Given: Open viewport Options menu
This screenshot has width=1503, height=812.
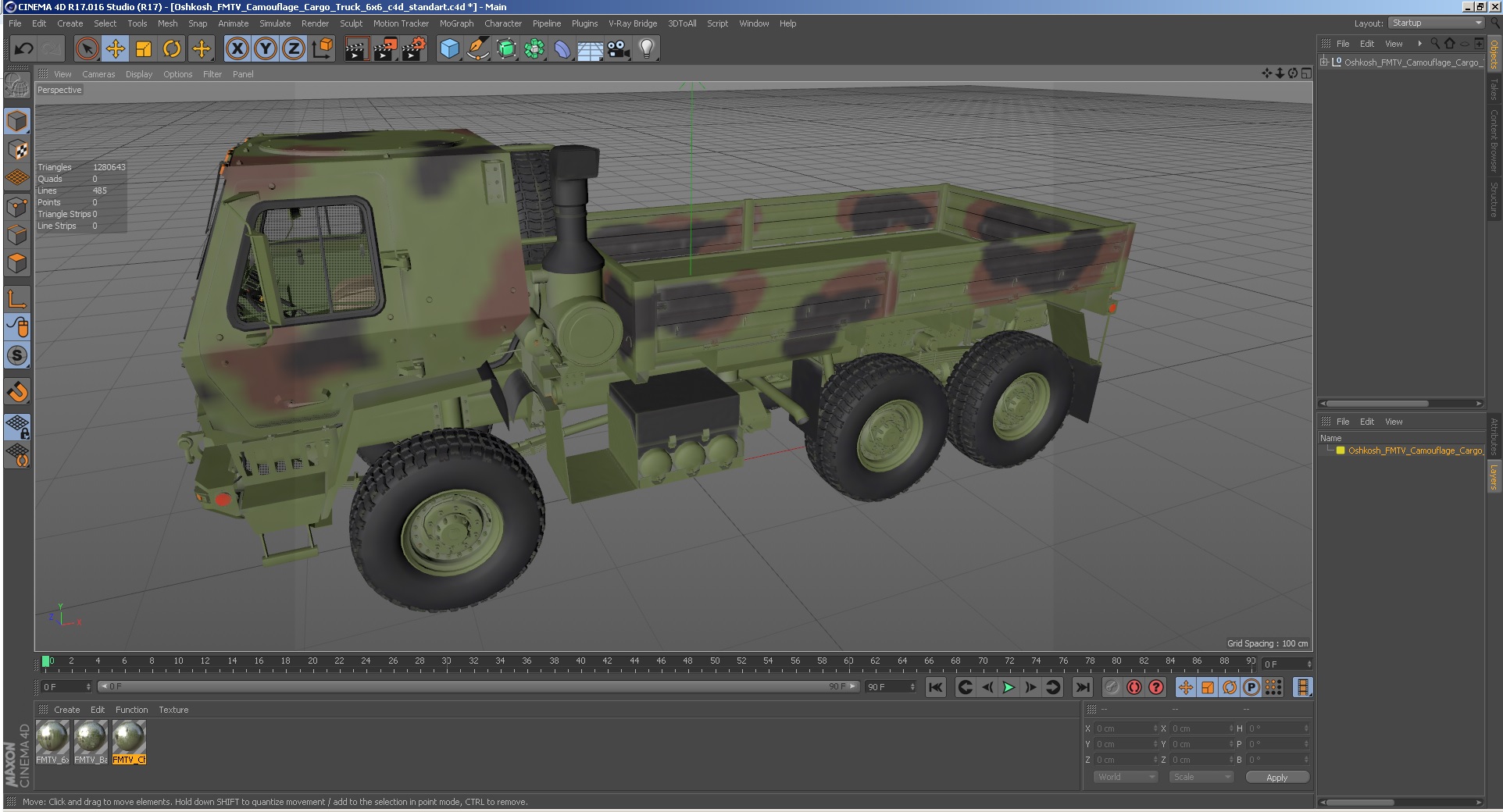Looking at the screenshot, I should (177, 74).
